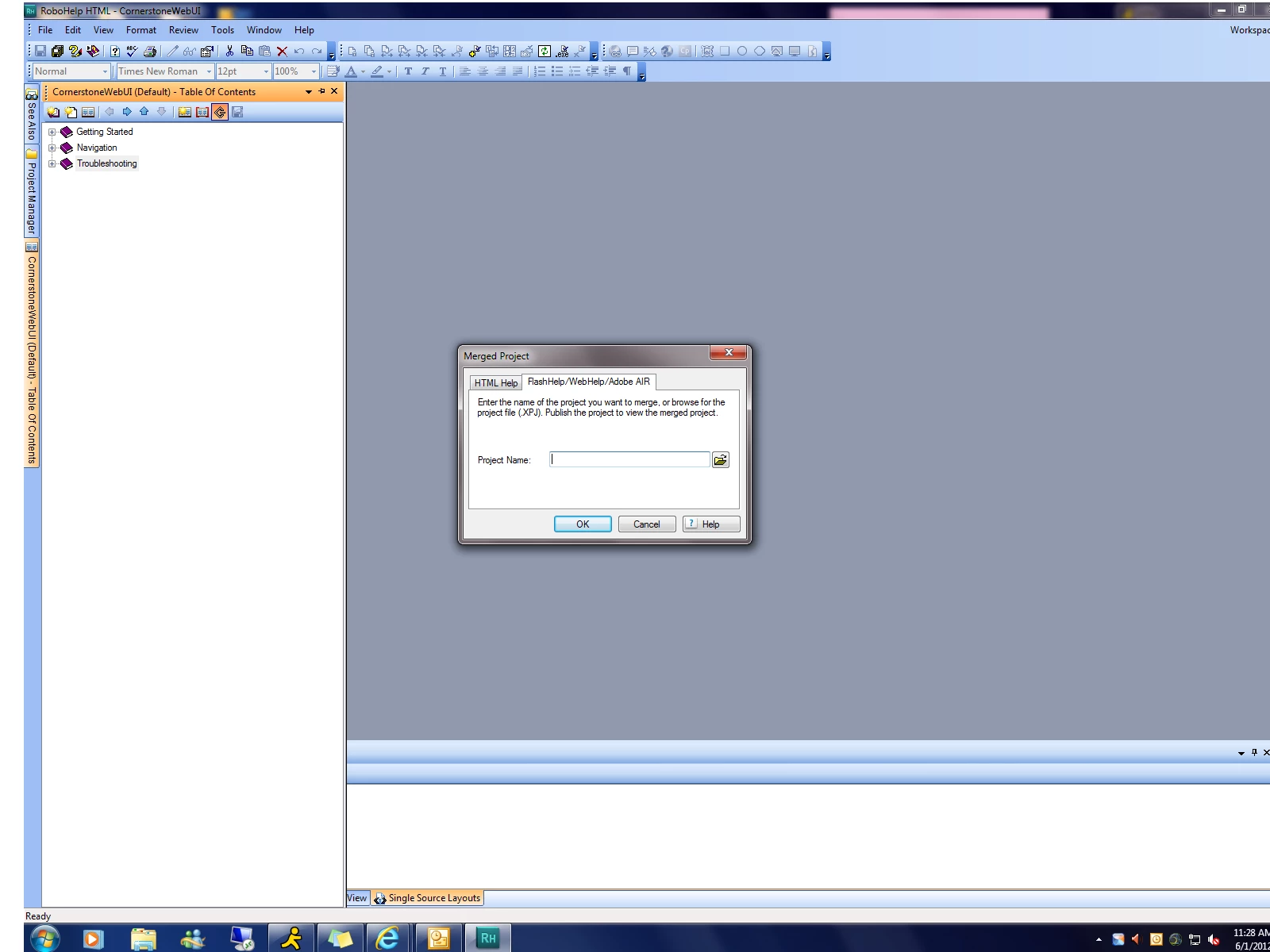This screenshot has width=1270, height=952.
Task: Click the New TOC Book icon
Action: click(53, 112)
